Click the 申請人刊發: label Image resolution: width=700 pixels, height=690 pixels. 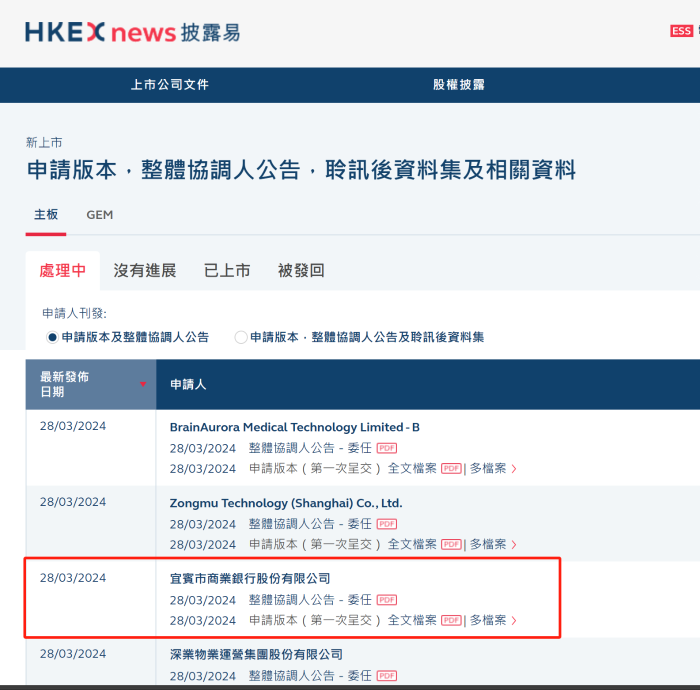click(x=74, y=313)
